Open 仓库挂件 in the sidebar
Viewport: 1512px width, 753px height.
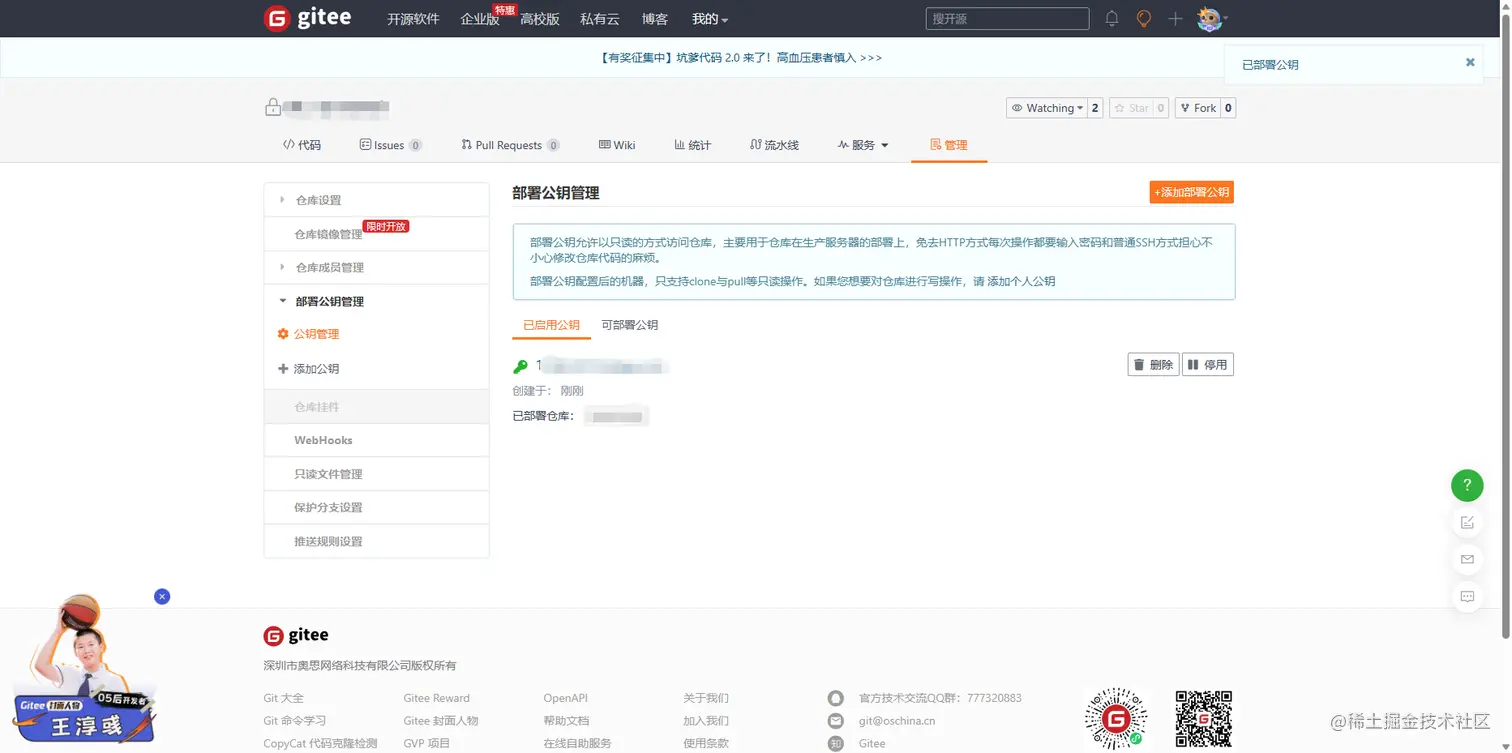[x=376, y=407]
